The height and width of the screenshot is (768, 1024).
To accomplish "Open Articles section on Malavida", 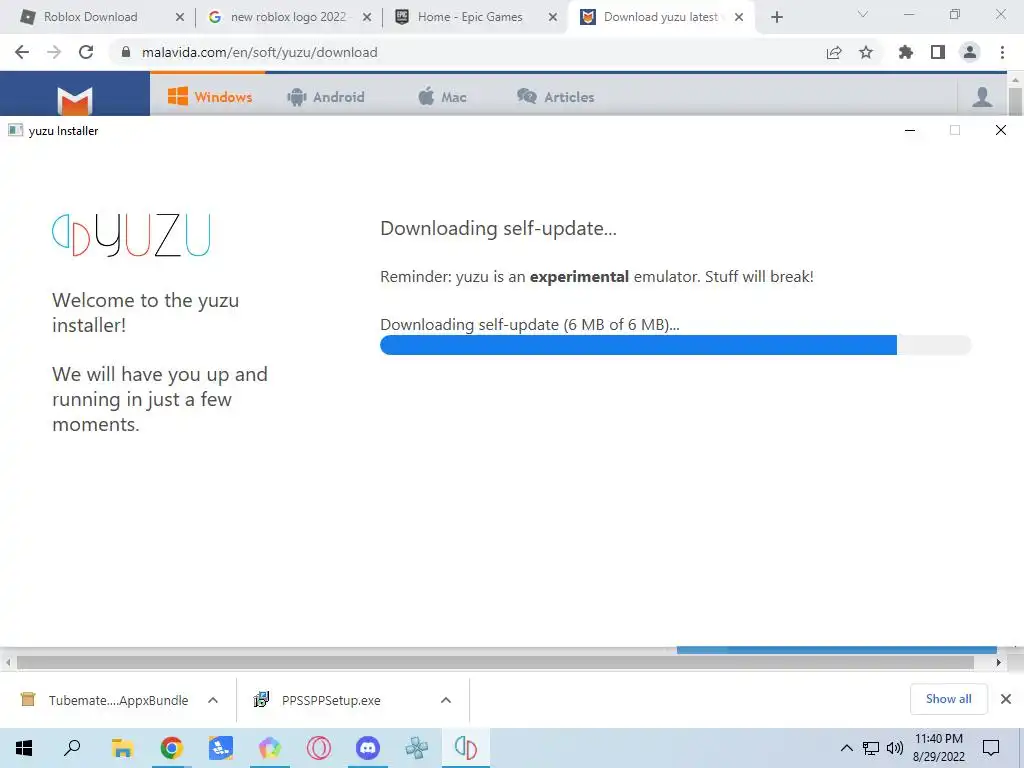I will (556, 97).
